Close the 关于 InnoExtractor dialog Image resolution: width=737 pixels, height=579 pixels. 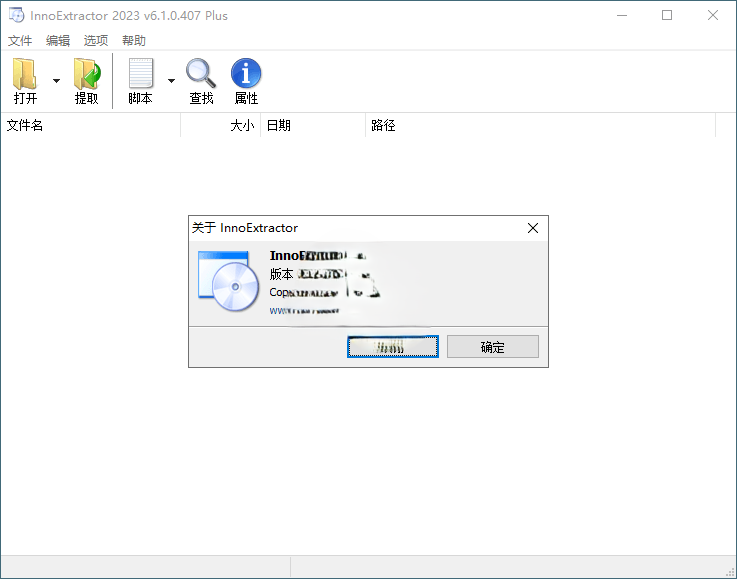click(533, 228)
